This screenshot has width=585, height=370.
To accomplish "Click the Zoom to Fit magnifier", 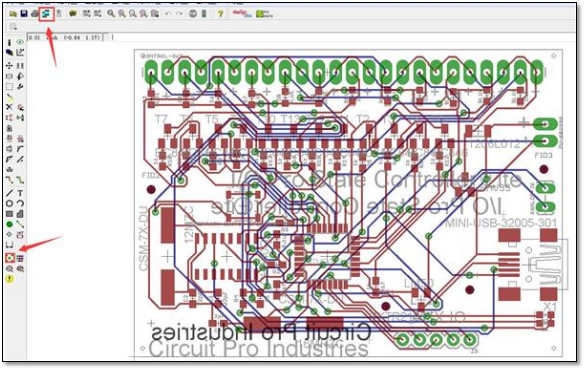I will (111, 14).
